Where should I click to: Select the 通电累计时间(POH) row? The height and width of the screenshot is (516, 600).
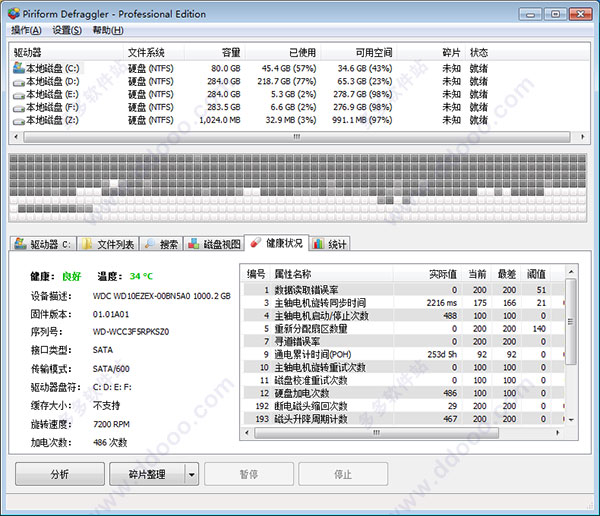click(404, 354)
